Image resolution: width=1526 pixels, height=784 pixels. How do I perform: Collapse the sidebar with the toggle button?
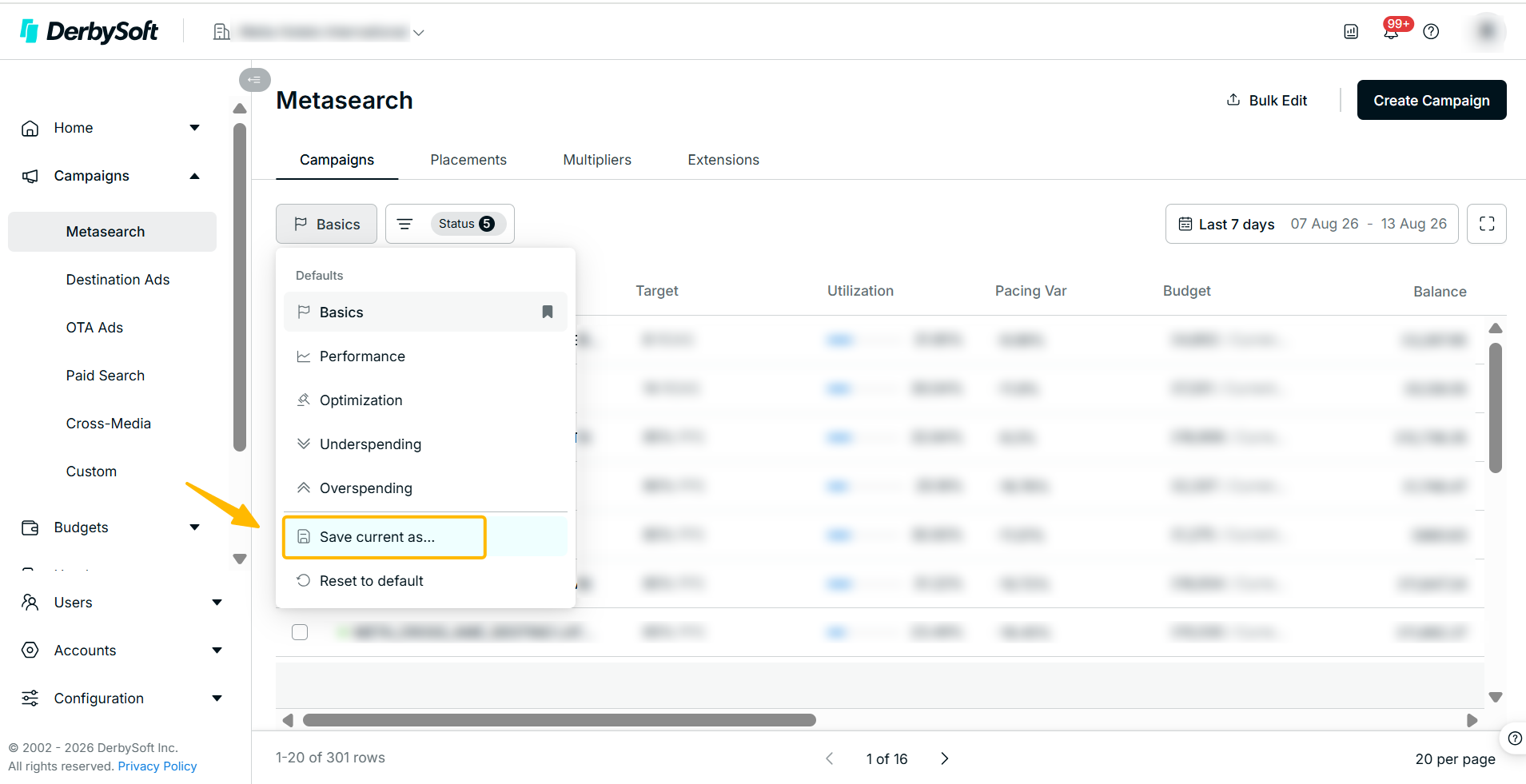click(254, 79)
